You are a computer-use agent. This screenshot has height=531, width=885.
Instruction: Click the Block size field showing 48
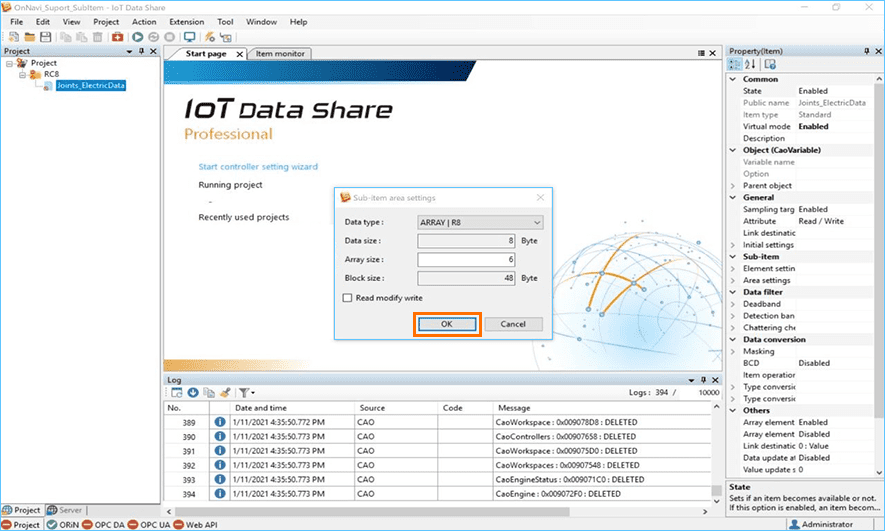[466, 278]
